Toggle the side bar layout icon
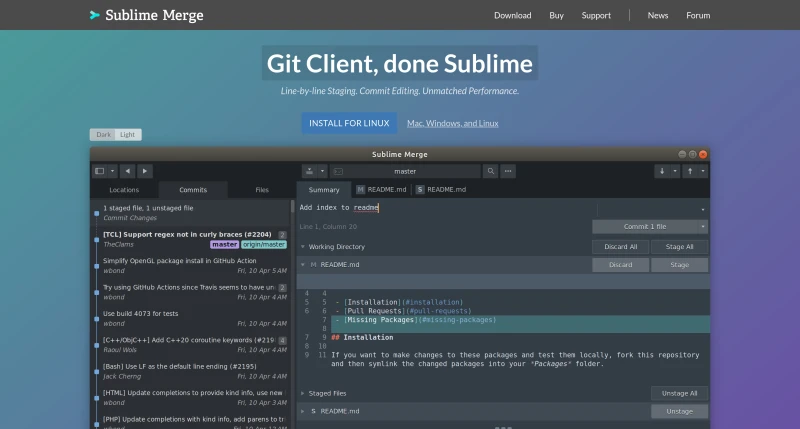The height and width of the screenshot is (429, 800). coord(100,171)
